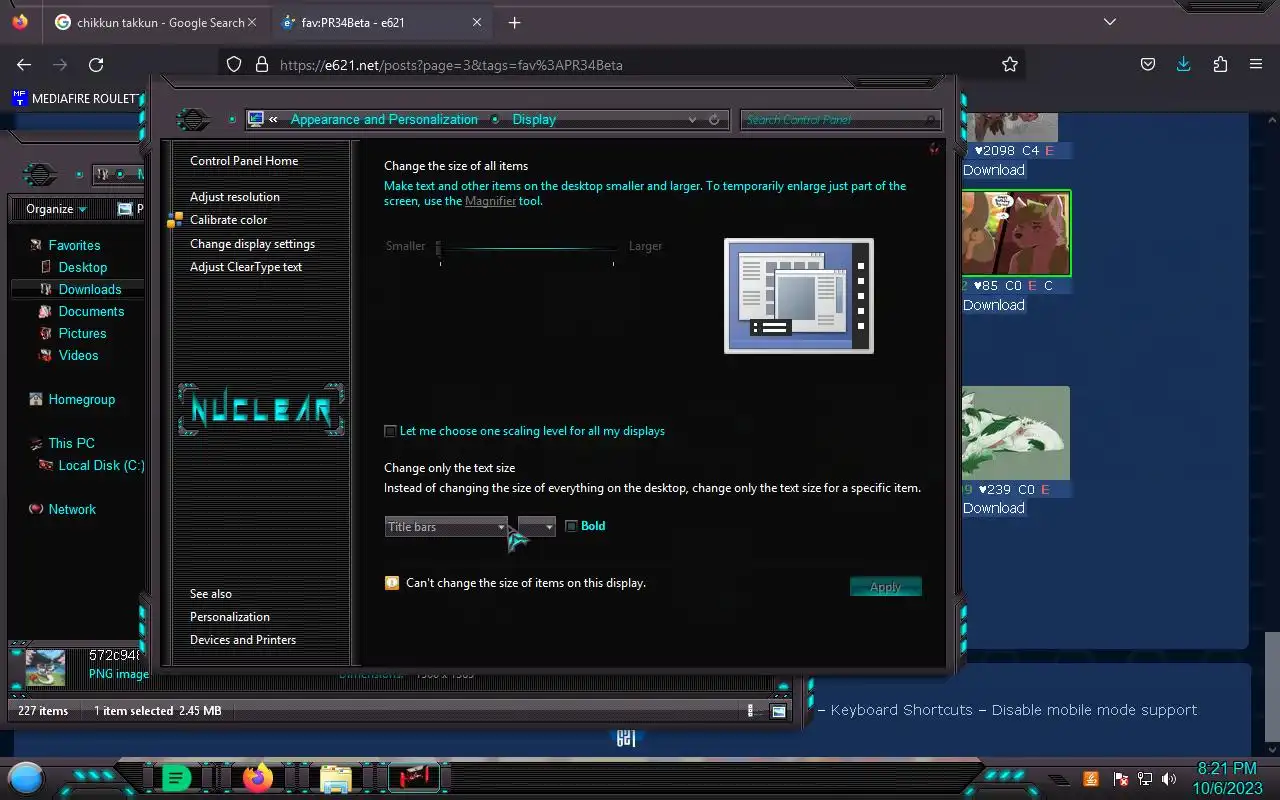Viewport: 1280px width, 800px height.
Task: Open the Start orb on the taskbar
Action: [x=26, y=778]
